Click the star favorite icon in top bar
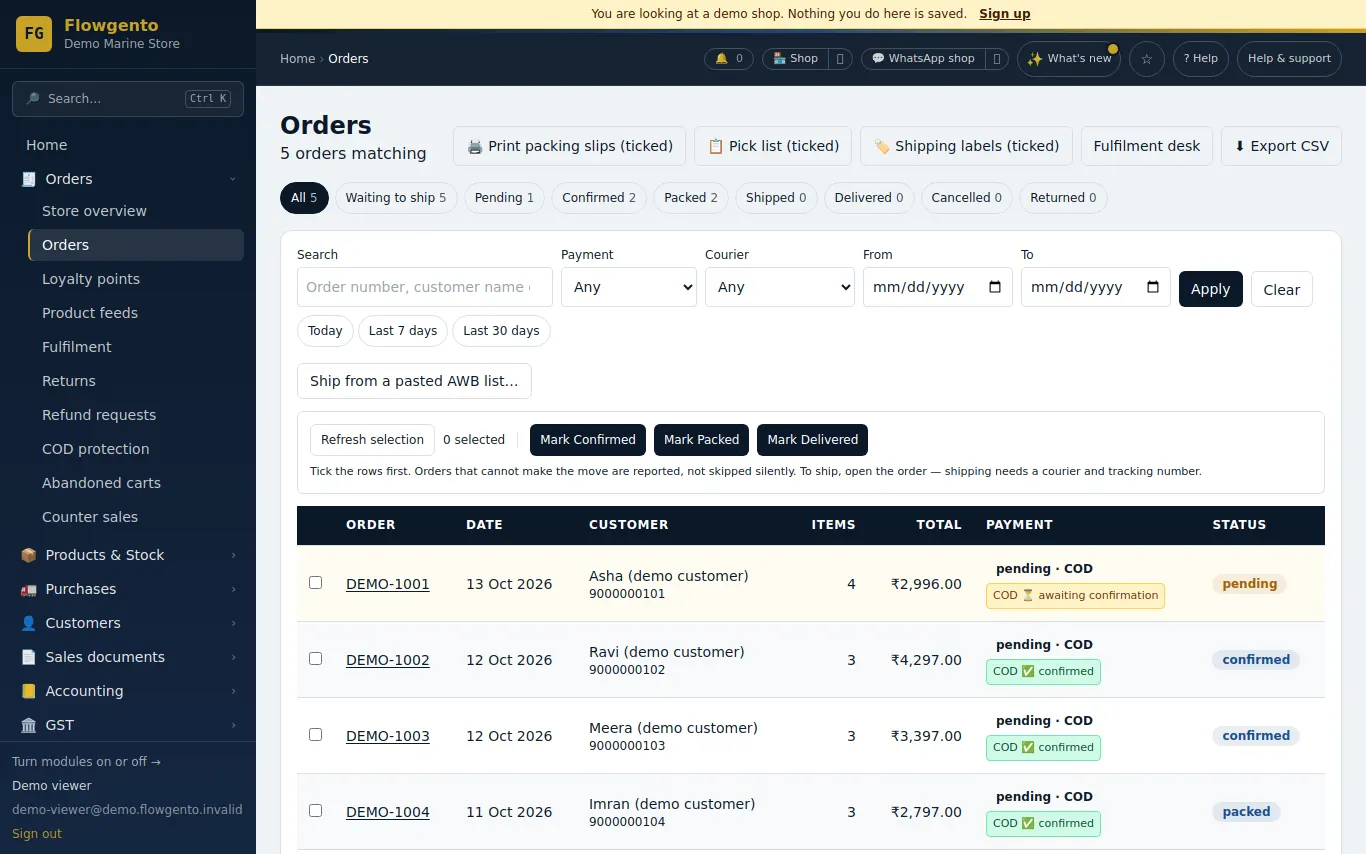The height and width of the screenshot is (854, 1366). [x=1146, y=59]
